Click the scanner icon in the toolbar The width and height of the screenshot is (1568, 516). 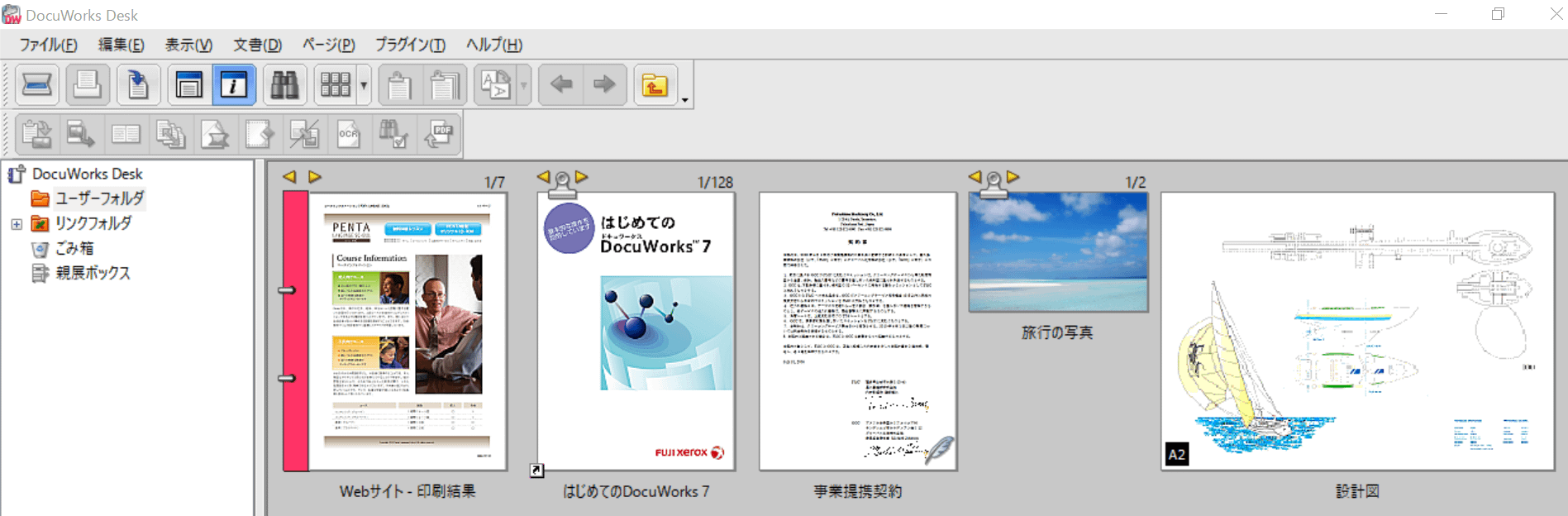pos(36,84)
